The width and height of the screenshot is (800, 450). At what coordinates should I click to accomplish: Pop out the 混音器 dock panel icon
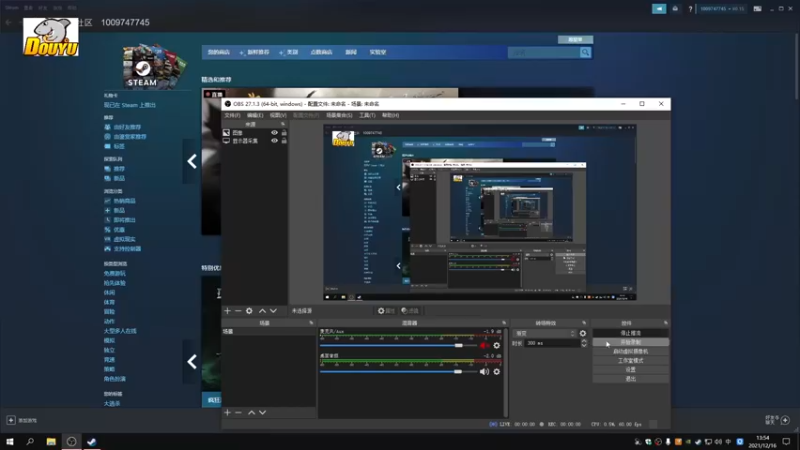coord(504,323)
